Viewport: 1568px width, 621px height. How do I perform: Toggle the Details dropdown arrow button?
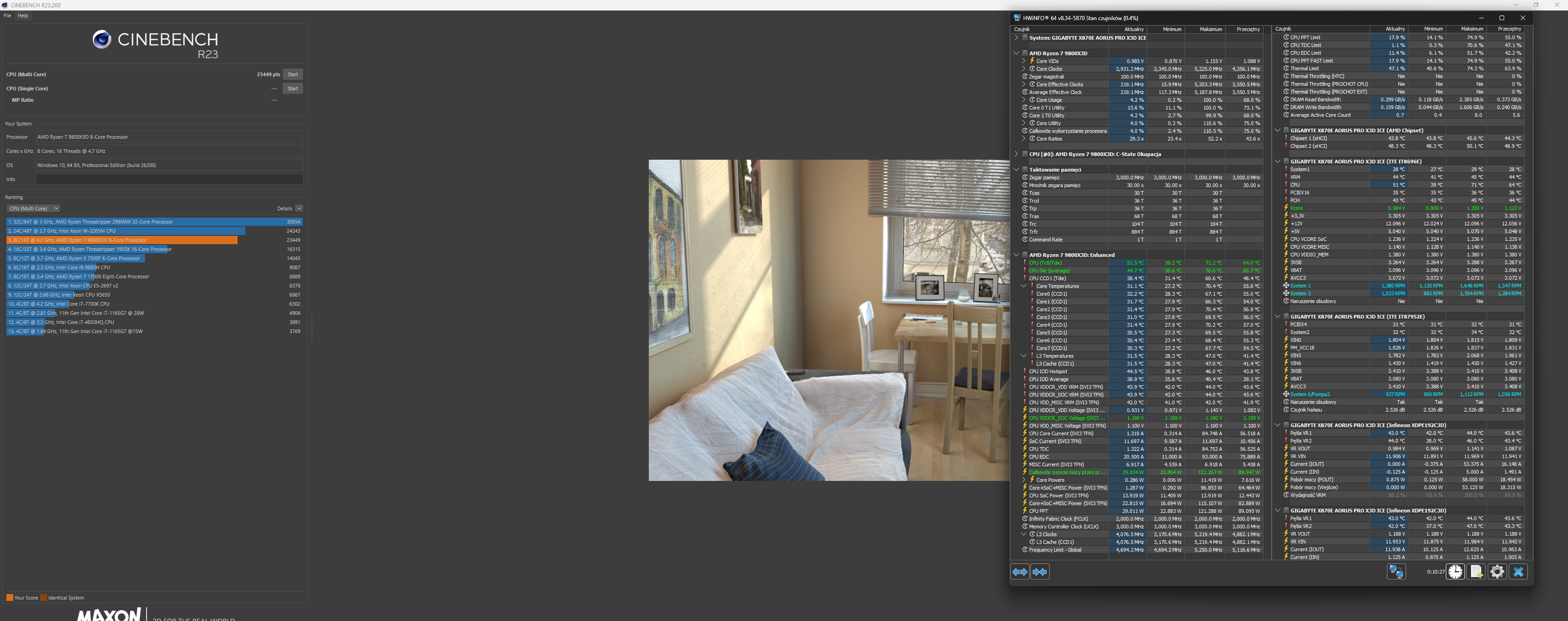(299, 209)
